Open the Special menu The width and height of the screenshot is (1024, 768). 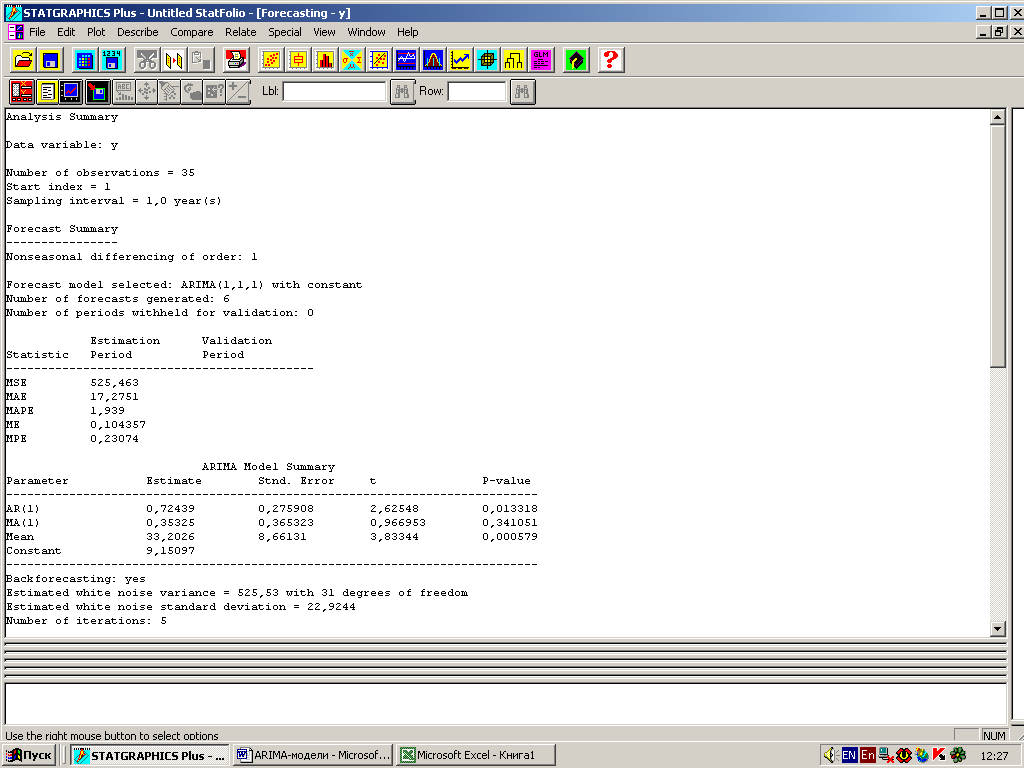coord(285,32)
